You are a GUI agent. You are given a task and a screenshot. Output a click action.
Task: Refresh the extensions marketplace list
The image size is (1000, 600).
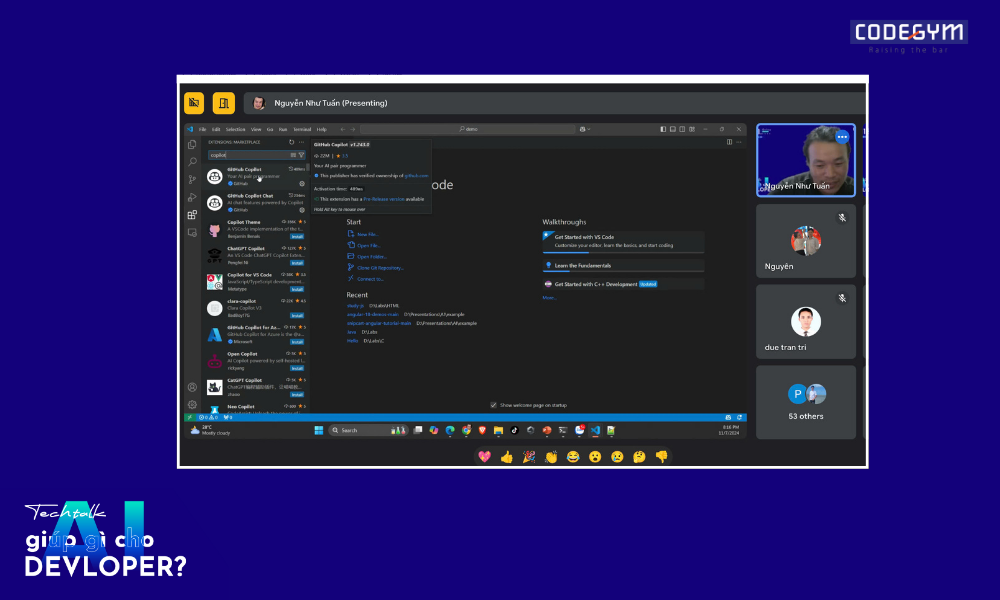click(x=291, y=142)
